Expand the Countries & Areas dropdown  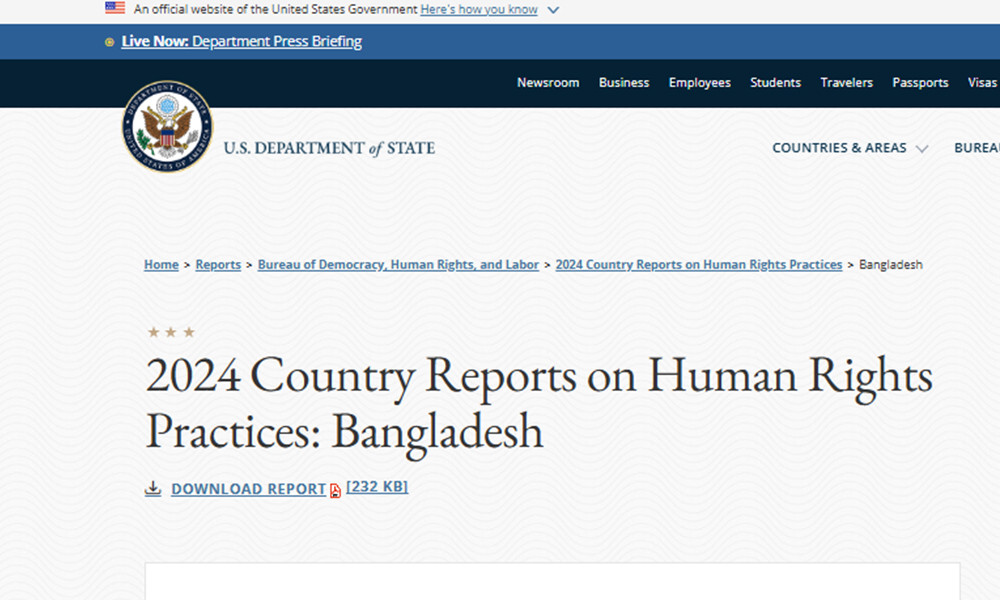pyautogui.click(x=849, y=148)
